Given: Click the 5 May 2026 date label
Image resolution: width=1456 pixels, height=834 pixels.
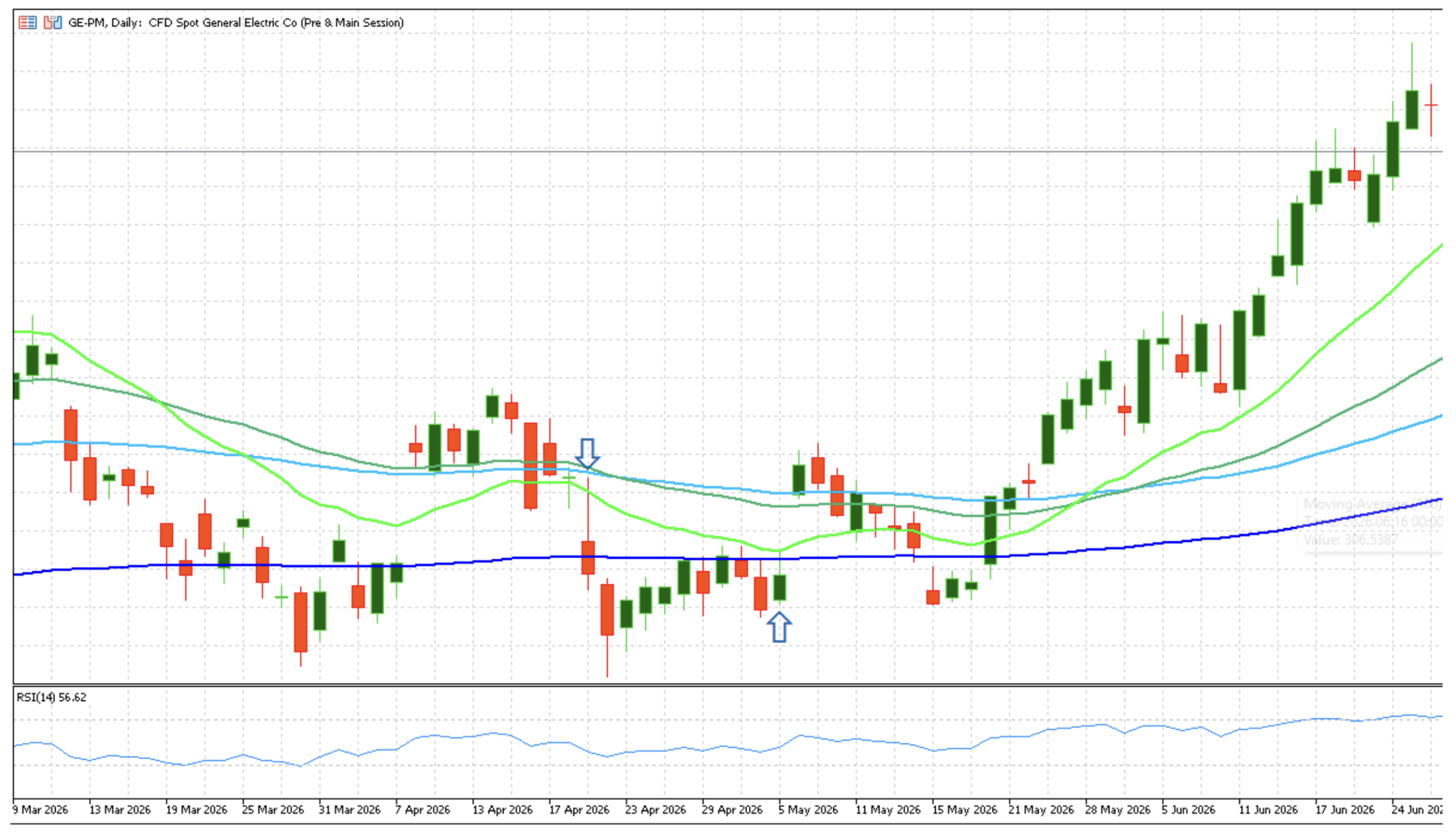Looking at the screenshot, I should (808, 810).
